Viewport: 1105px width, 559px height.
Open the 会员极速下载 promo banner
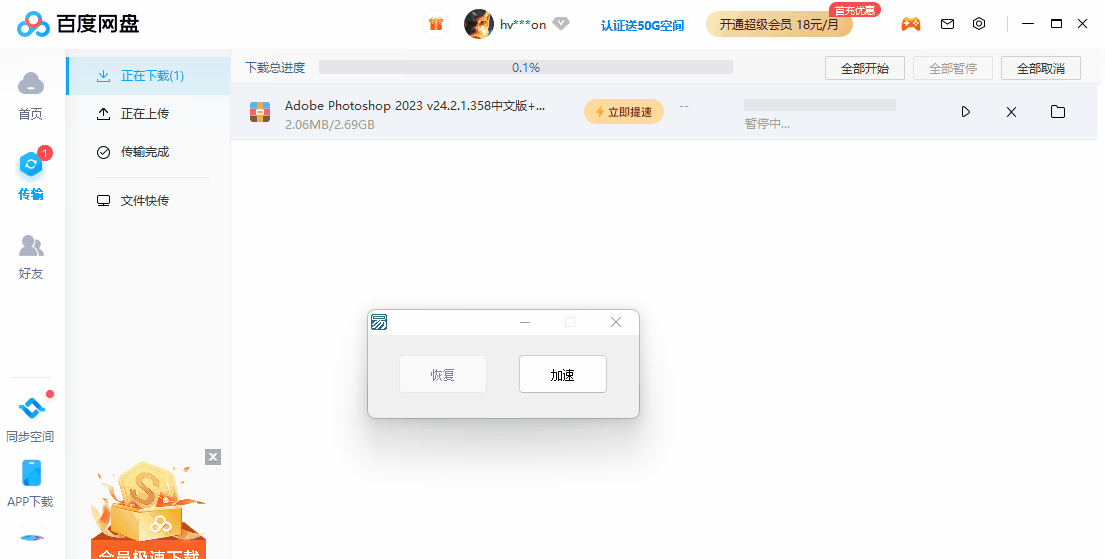tap(148, 510)
